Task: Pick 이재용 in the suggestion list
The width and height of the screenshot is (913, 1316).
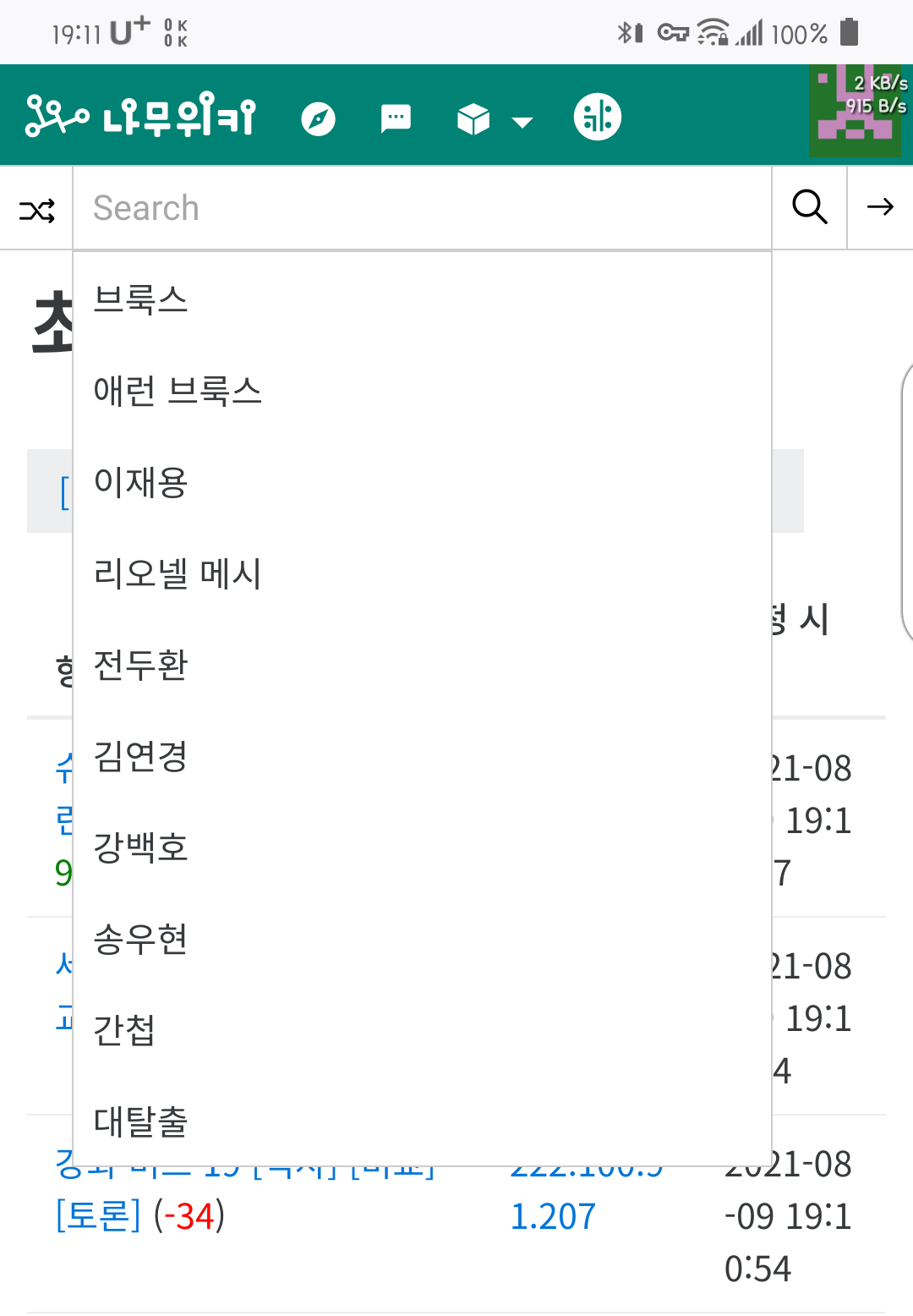Action: [x=141, y=482]
